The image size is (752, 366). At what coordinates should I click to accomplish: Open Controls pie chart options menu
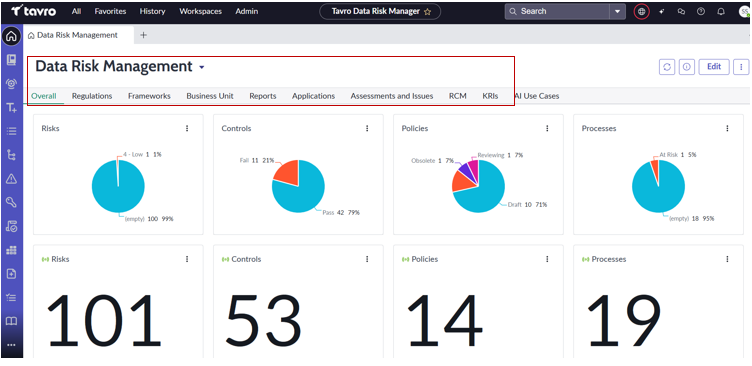tap(367, 129)
